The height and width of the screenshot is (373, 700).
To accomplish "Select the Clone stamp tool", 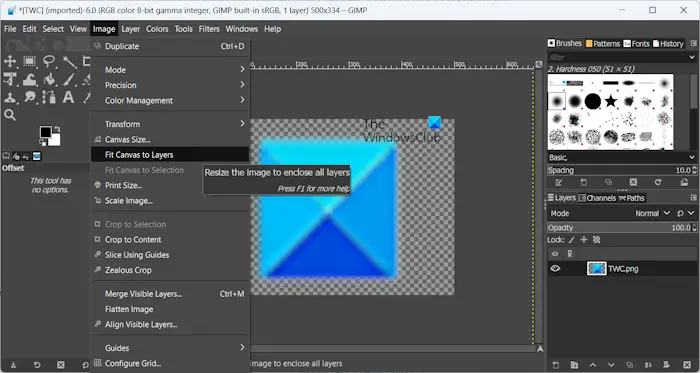I will (x=10, y=97).
